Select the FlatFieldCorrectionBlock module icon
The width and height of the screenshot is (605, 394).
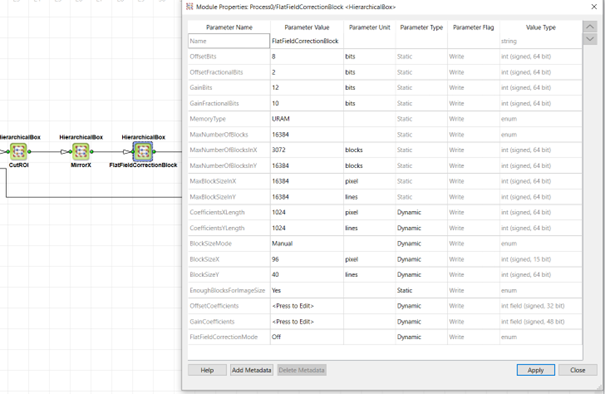(143, 151)
